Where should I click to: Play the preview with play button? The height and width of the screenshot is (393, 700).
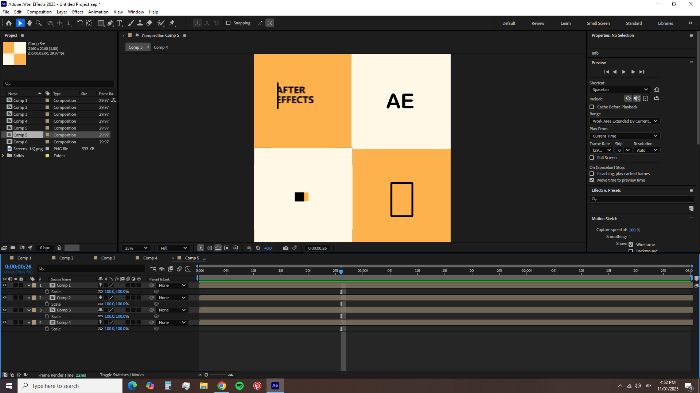[624, 72]
